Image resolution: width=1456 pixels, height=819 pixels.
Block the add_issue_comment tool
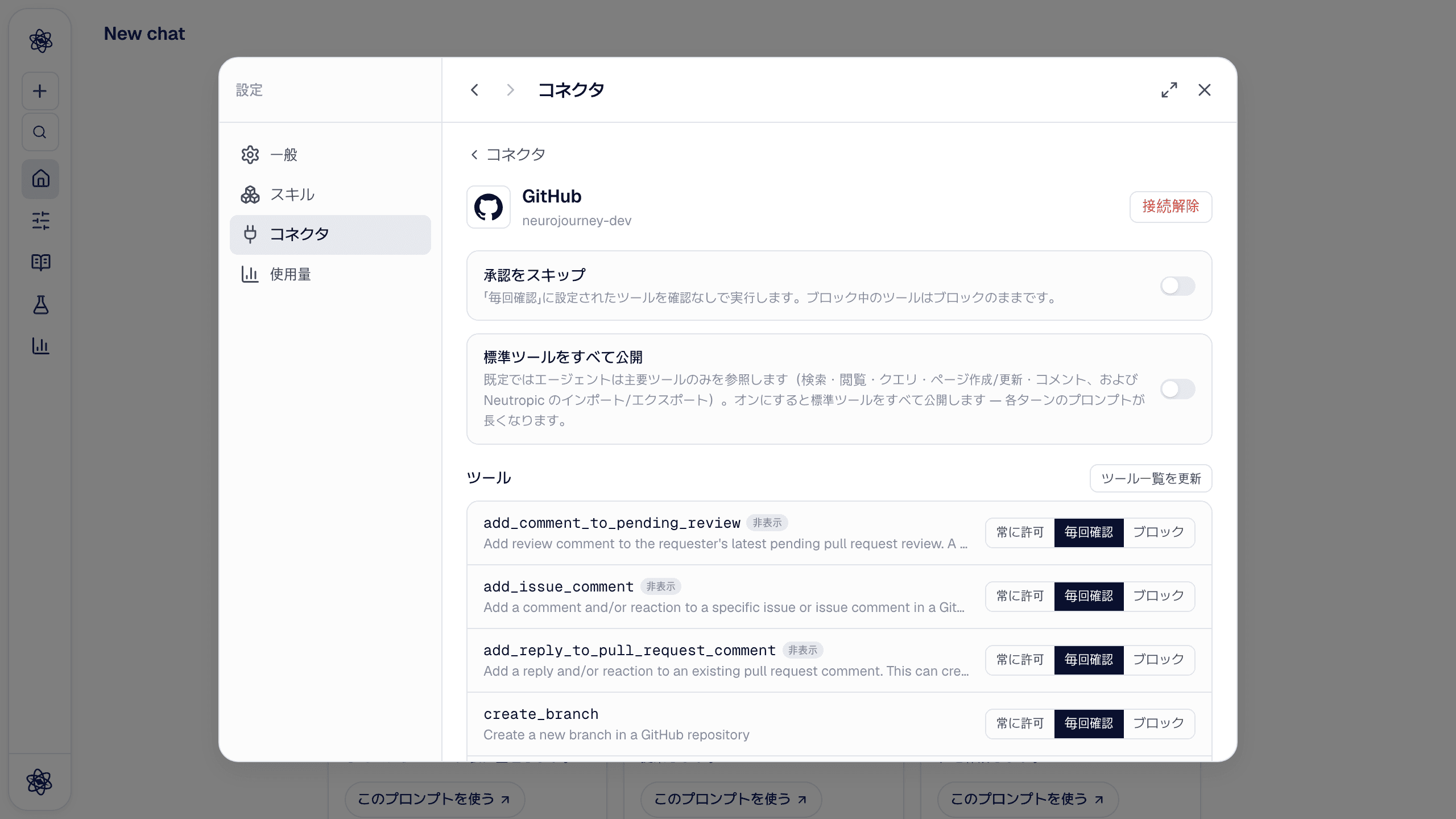(x=1159, y=596)
